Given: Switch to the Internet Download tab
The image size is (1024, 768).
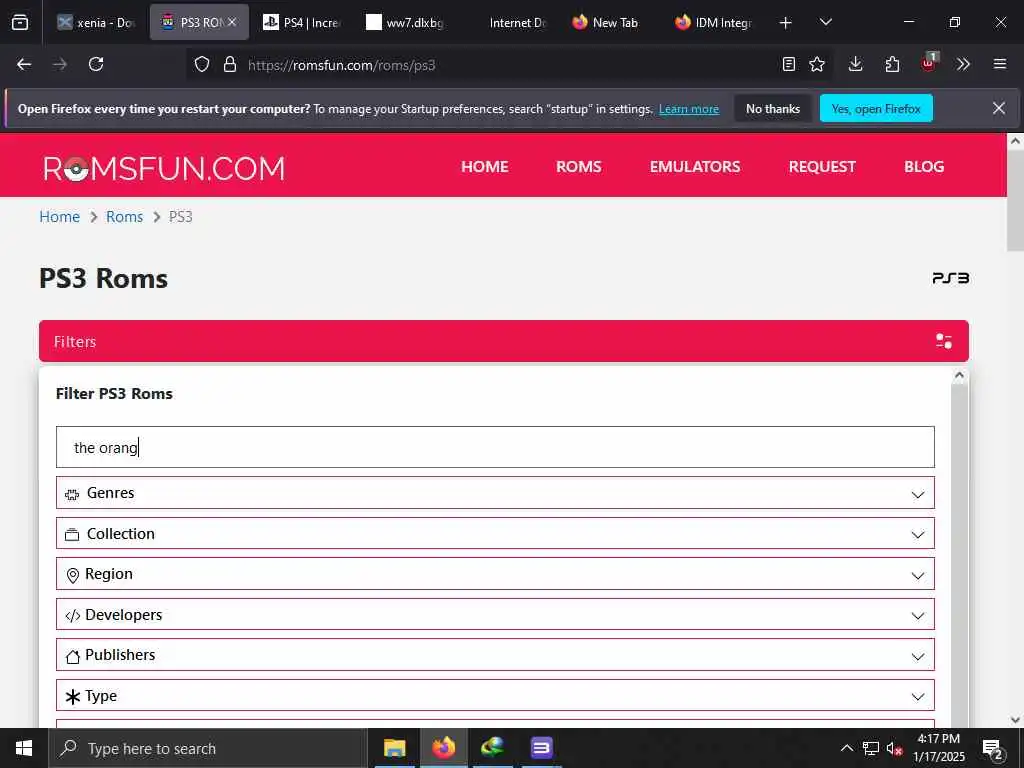Looking at the screenshot, I should 508,22.
